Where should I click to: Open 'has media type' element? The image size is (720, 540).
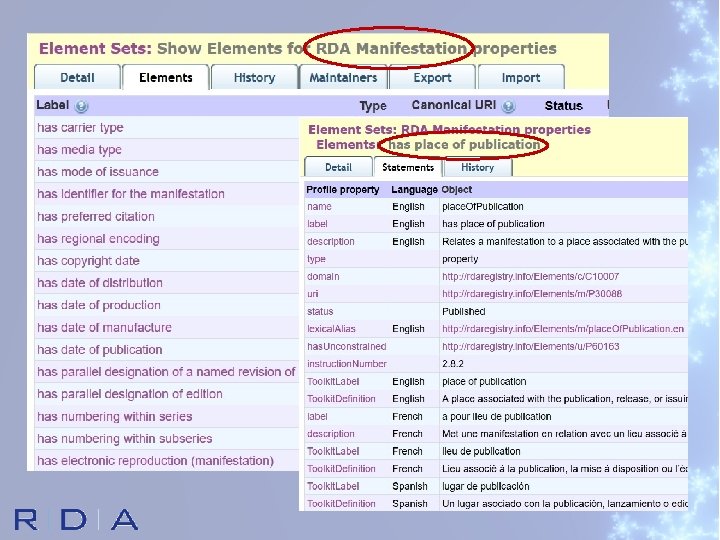tap(79, 150)
